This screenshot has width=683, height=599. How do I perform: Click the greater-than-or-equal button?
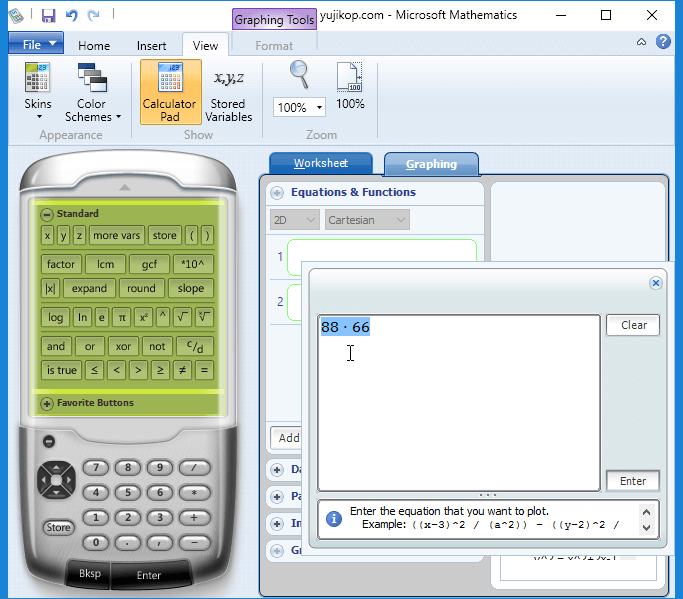(160, 371)
